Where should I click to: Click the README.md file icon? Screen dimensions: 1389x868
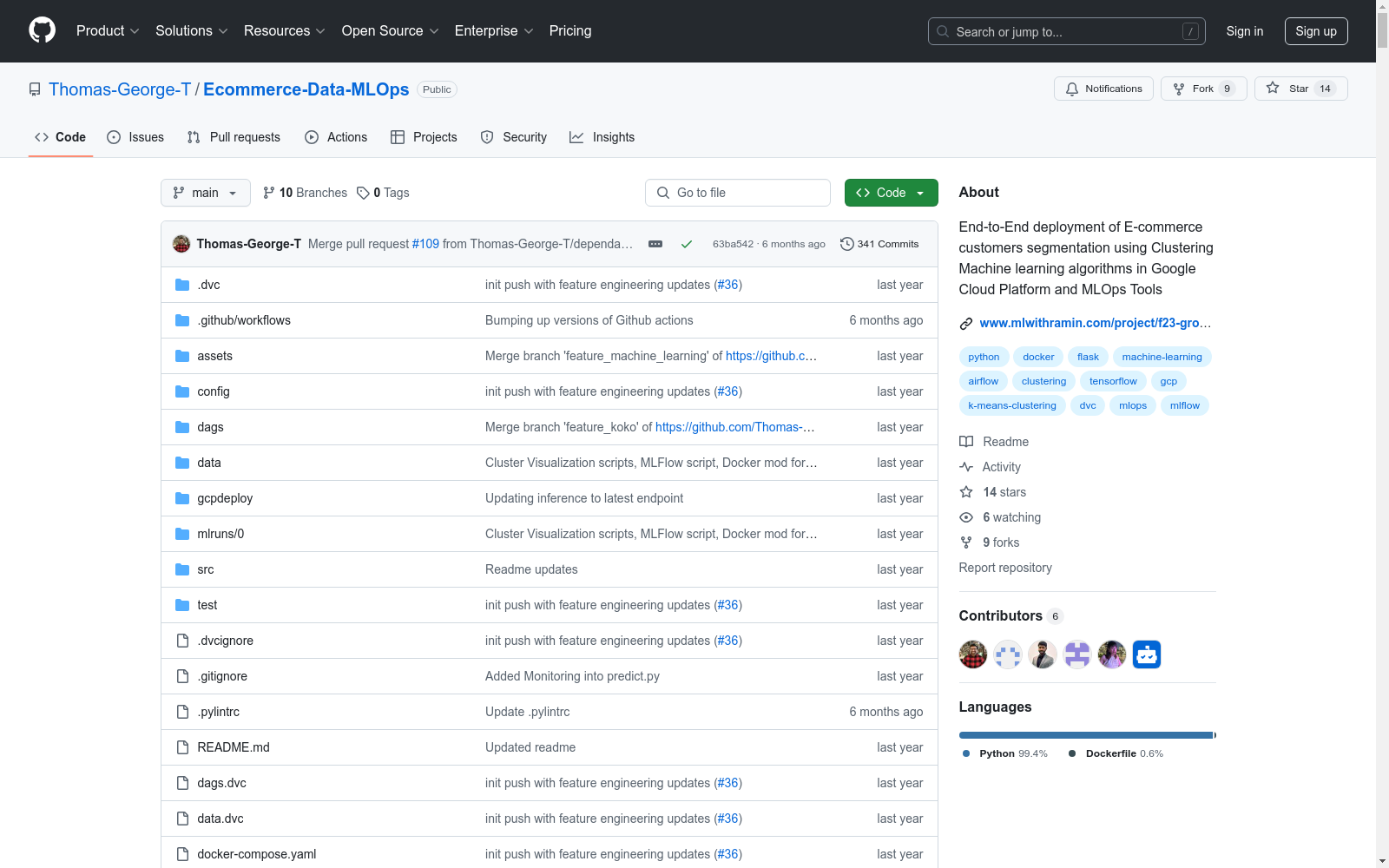(x=182, y=747)
